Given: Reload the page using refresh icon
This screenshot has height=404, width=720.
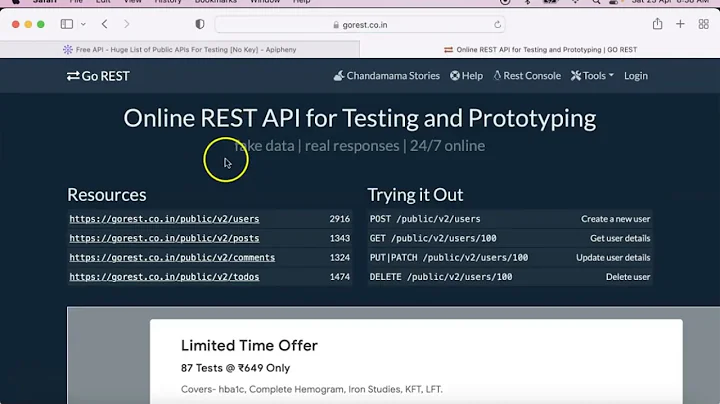Looking at the screenshot, I should pos(497,25).
